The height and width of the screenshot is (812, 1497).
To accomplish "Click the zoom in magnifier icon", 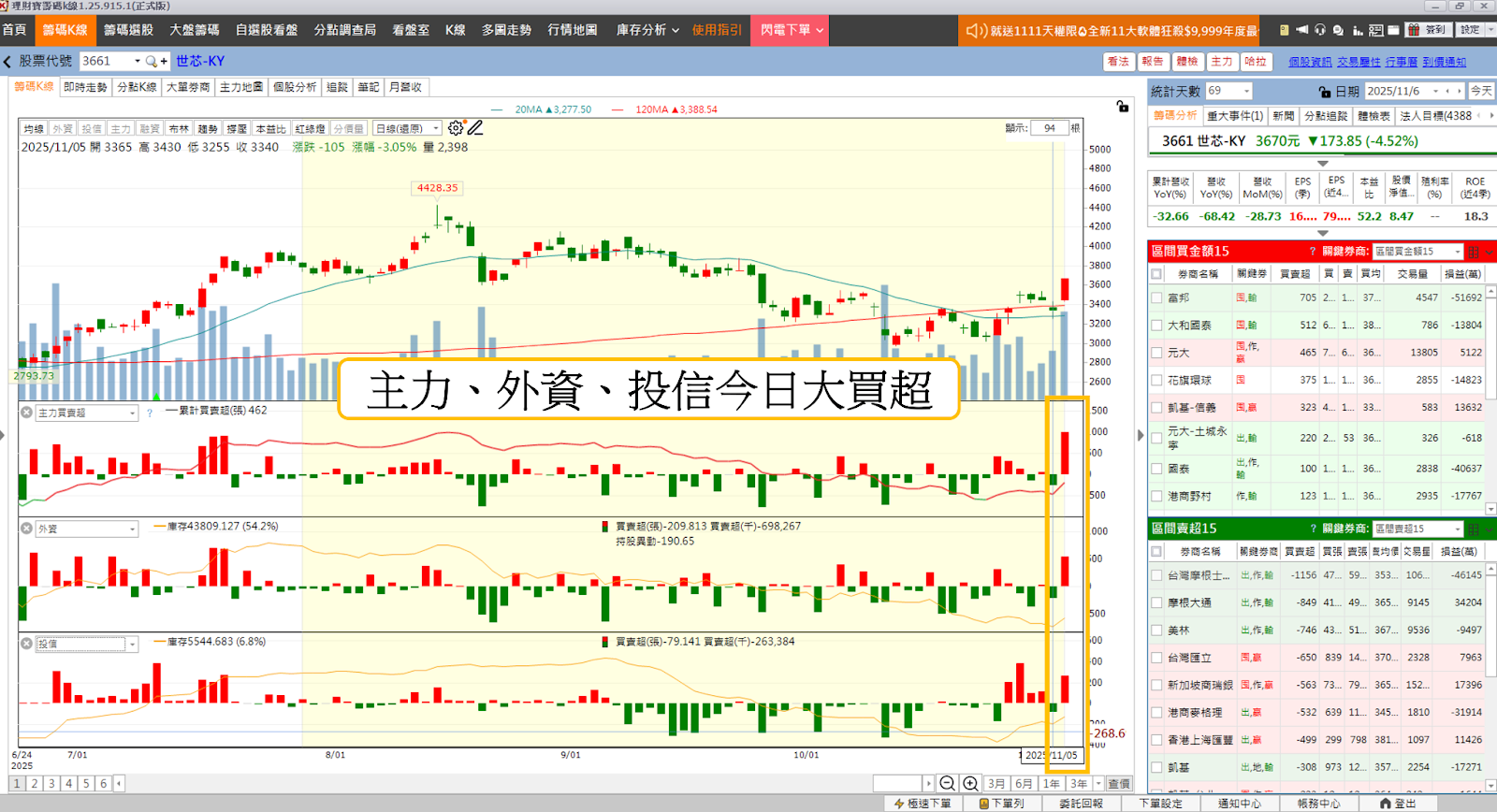I will point(970,784).
